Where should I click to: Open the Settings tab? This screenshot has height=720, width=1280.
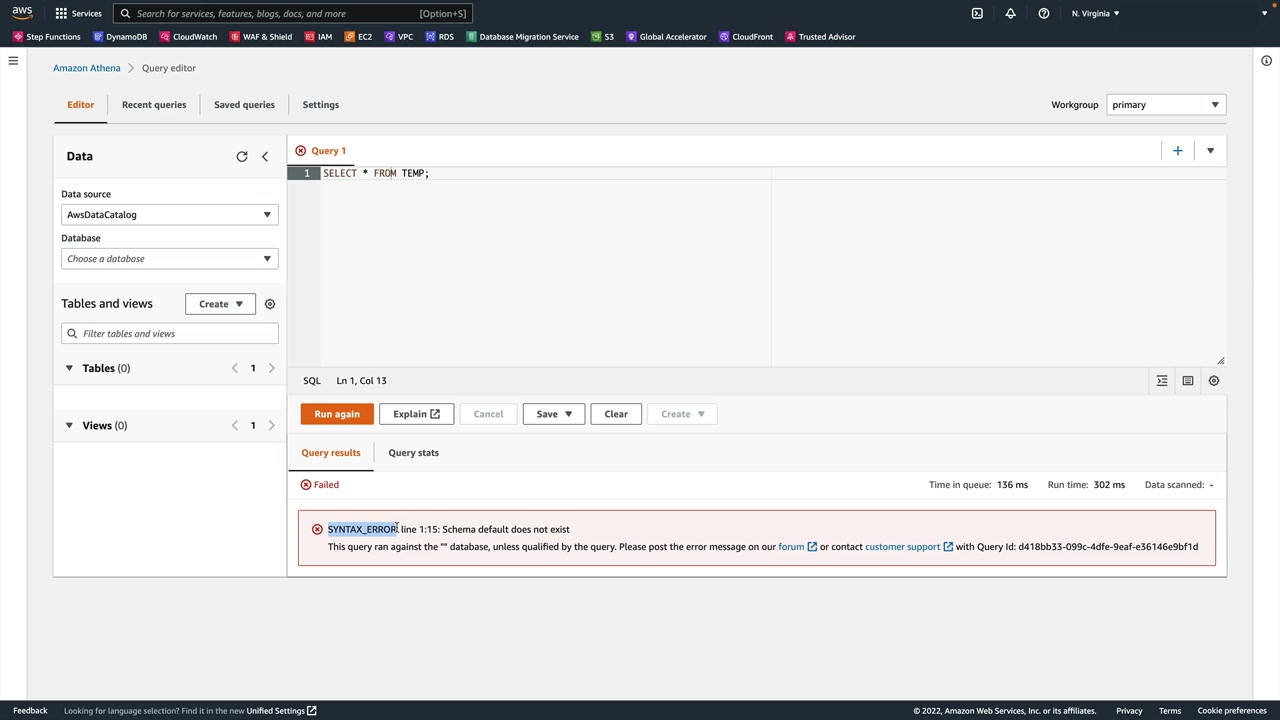(x=321, y=105)
